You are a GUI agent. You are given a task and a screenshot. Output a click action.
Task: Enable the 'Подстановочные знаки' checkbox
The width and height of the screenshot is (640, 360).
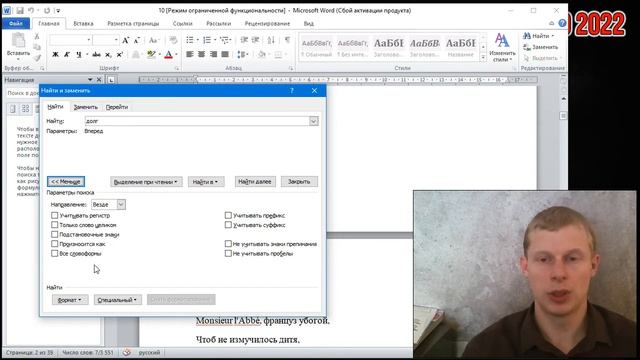coord(55,234)
